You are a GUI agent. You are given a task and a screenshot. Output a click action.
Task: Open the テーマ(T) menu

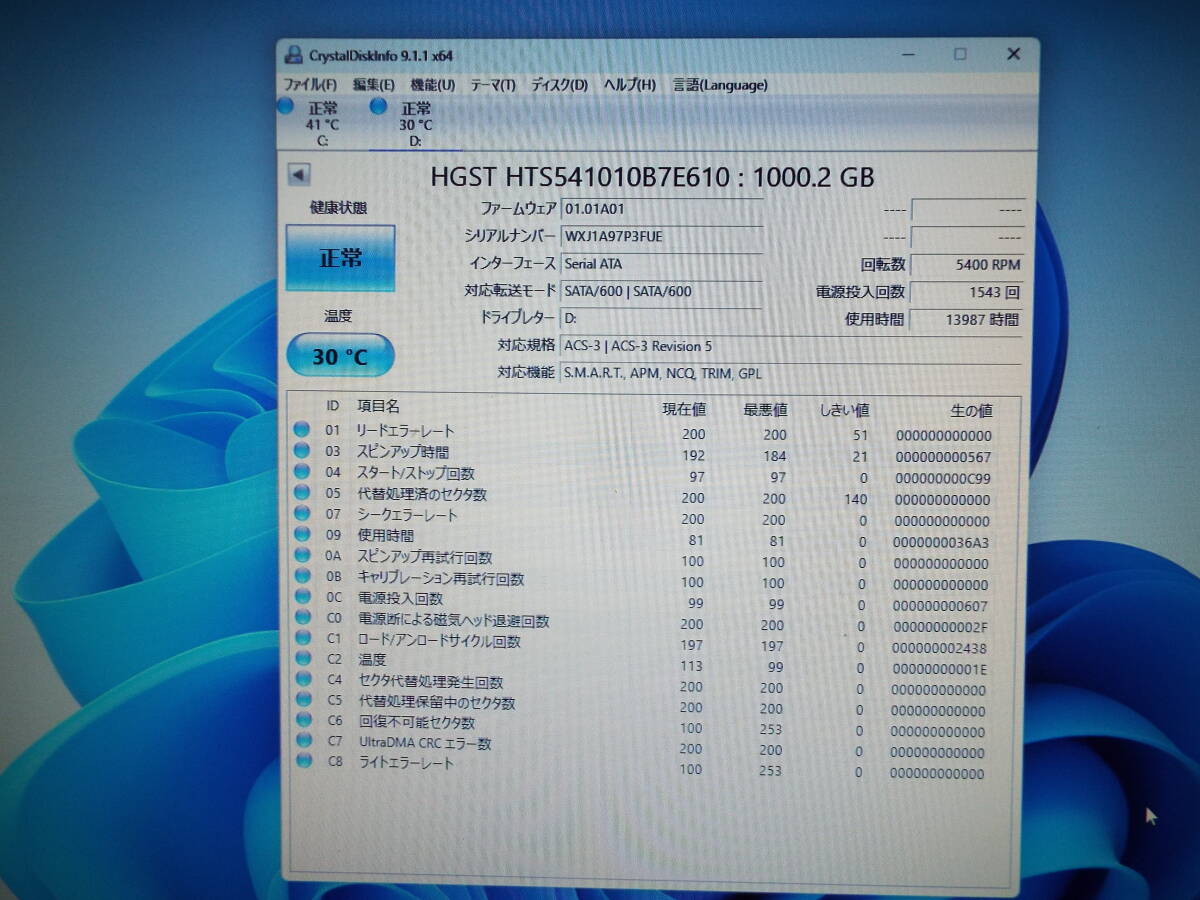[x=492, y=85]
